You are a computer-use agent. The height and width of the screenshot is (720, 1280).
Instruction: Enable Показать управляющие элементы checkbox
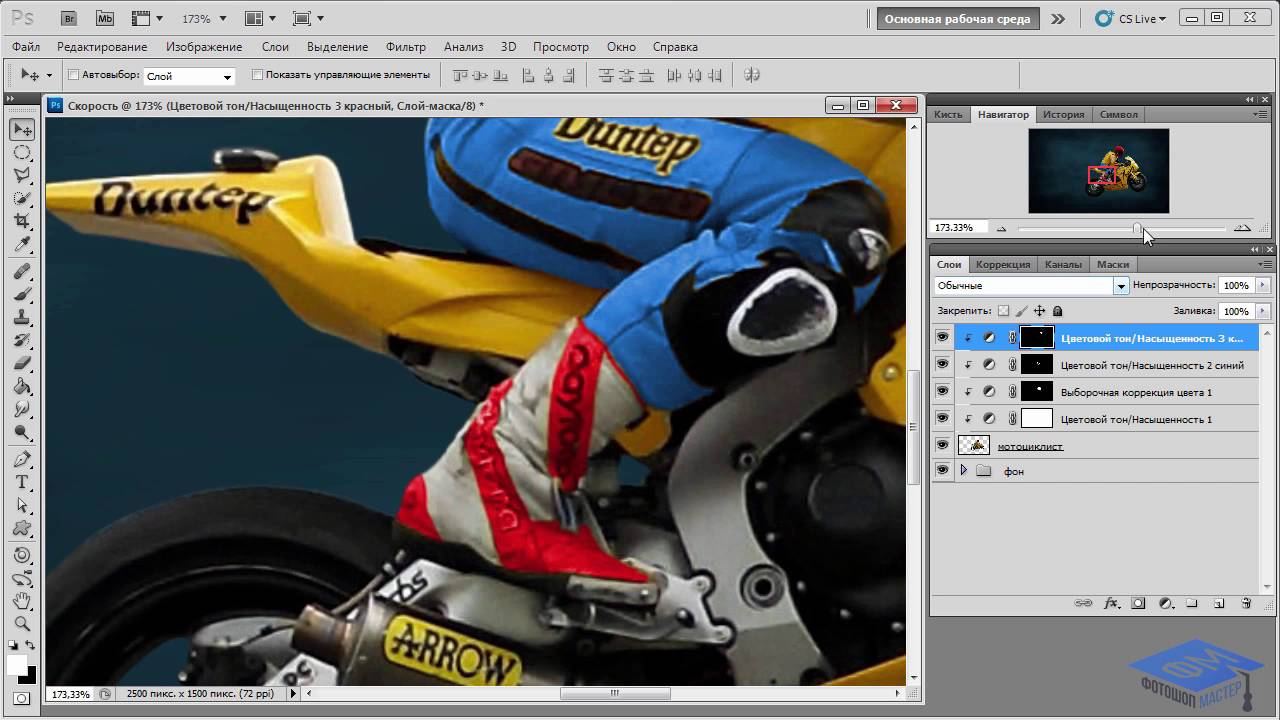257,75
